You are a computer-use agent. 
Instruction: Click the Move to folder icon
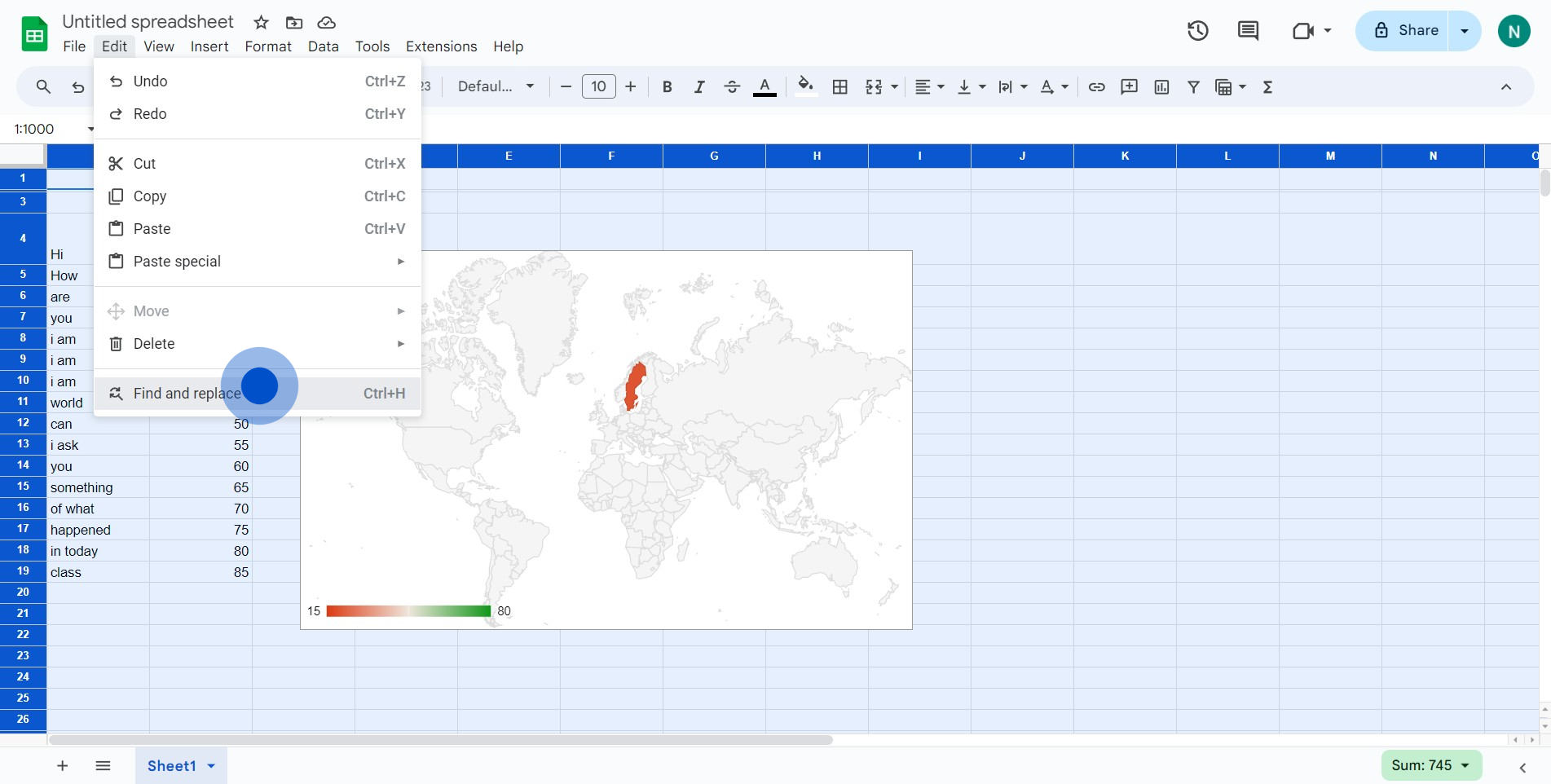(294, 22)
